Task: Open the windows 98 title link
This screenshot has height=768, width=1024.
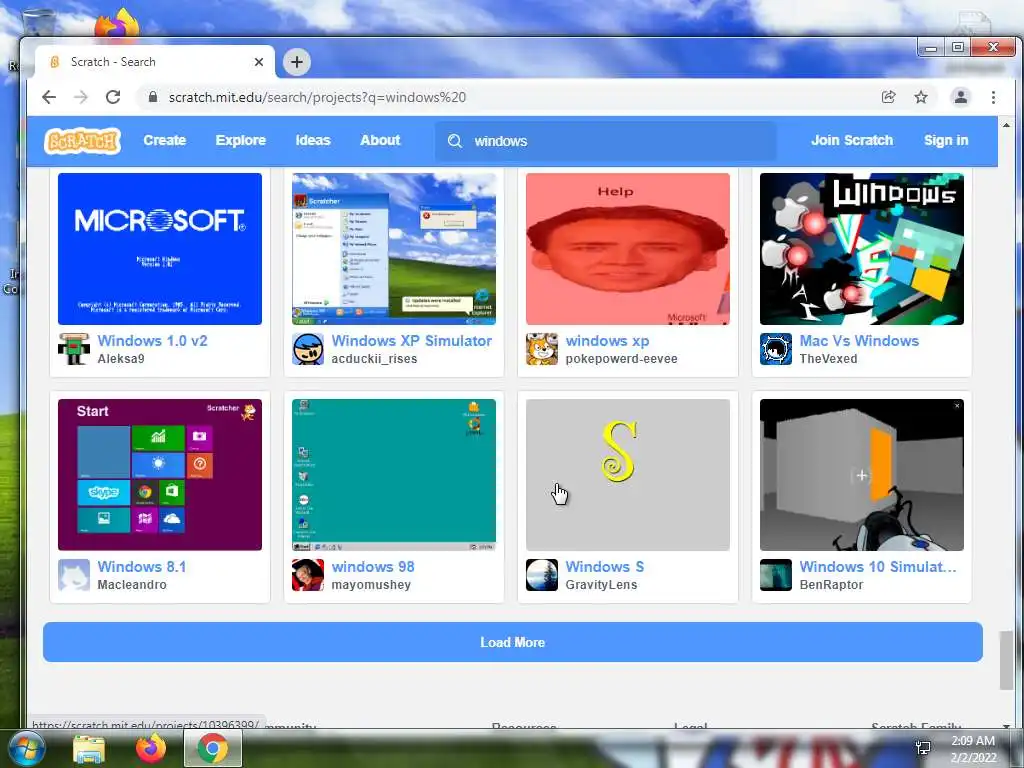Action: click(x=373, y=567)
